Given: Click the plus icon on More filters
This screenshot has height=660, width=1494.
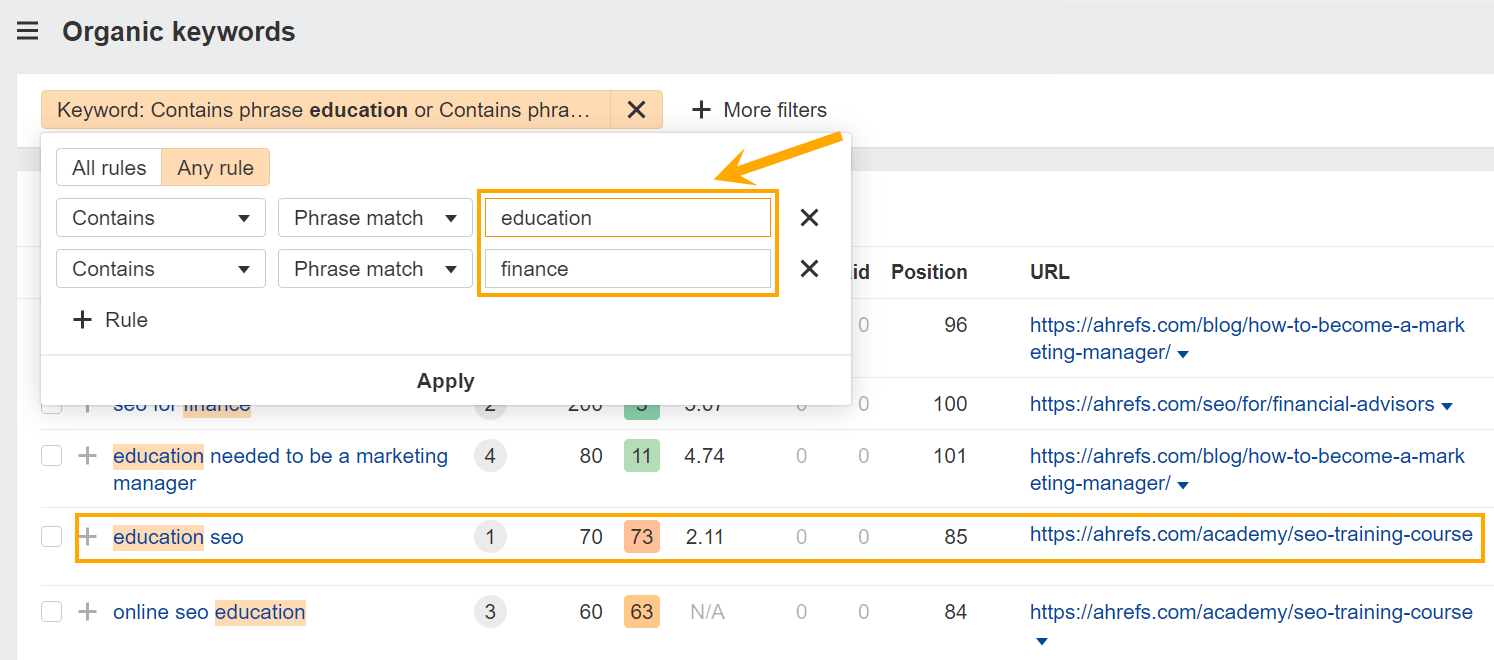Looking at the screenshot, I should 703,110.
